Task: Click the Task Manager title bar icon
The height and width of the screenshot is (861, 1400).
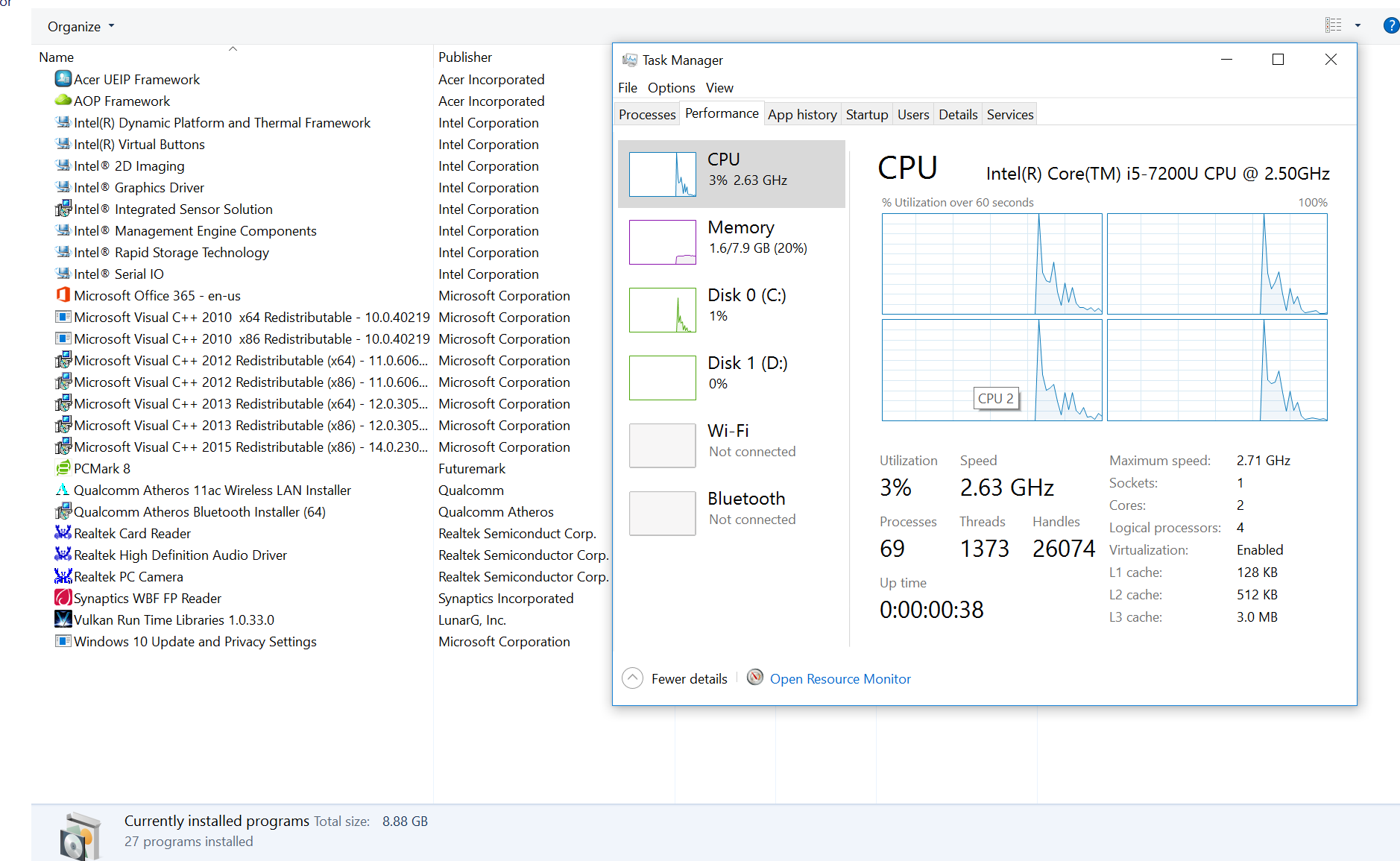Action: (630, 60)
